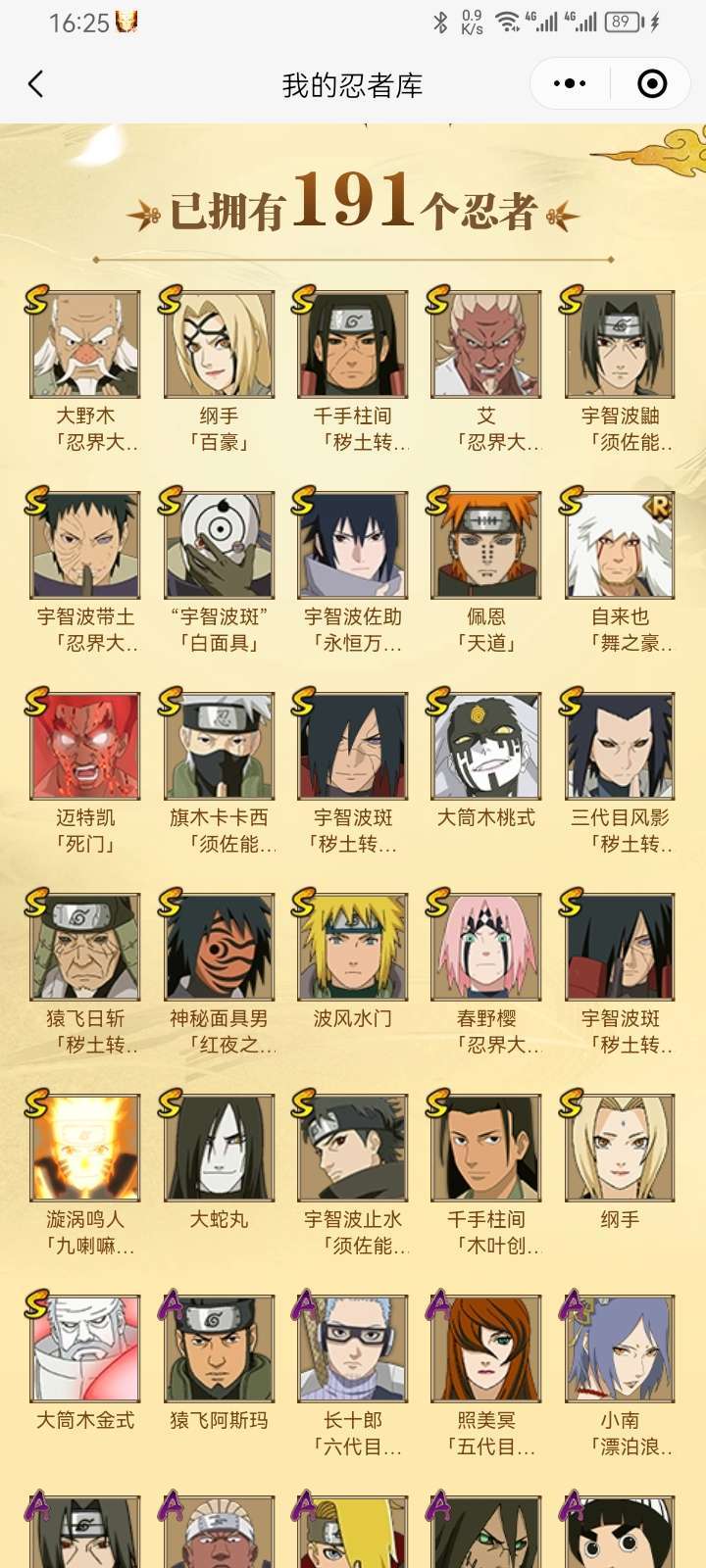Open the 迈特凯「死门」red portrait

85,746
